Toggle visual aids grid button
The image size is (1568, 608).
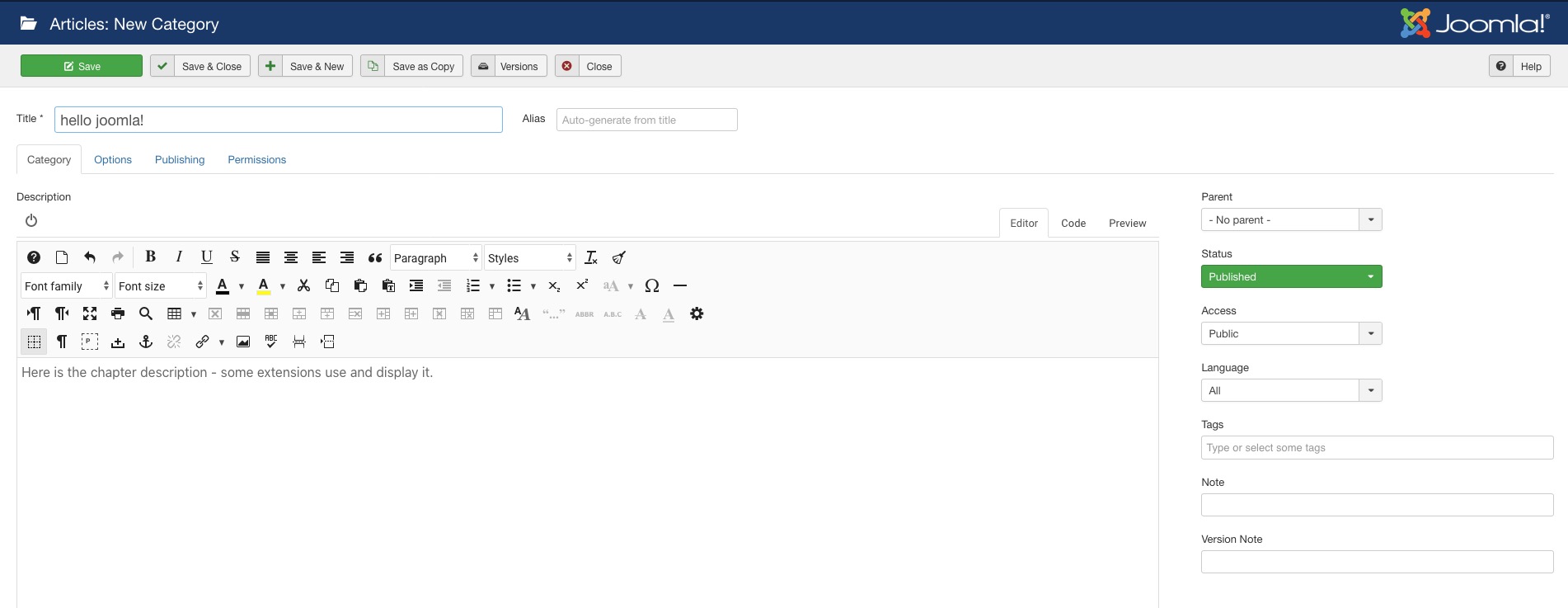(34, 342)
